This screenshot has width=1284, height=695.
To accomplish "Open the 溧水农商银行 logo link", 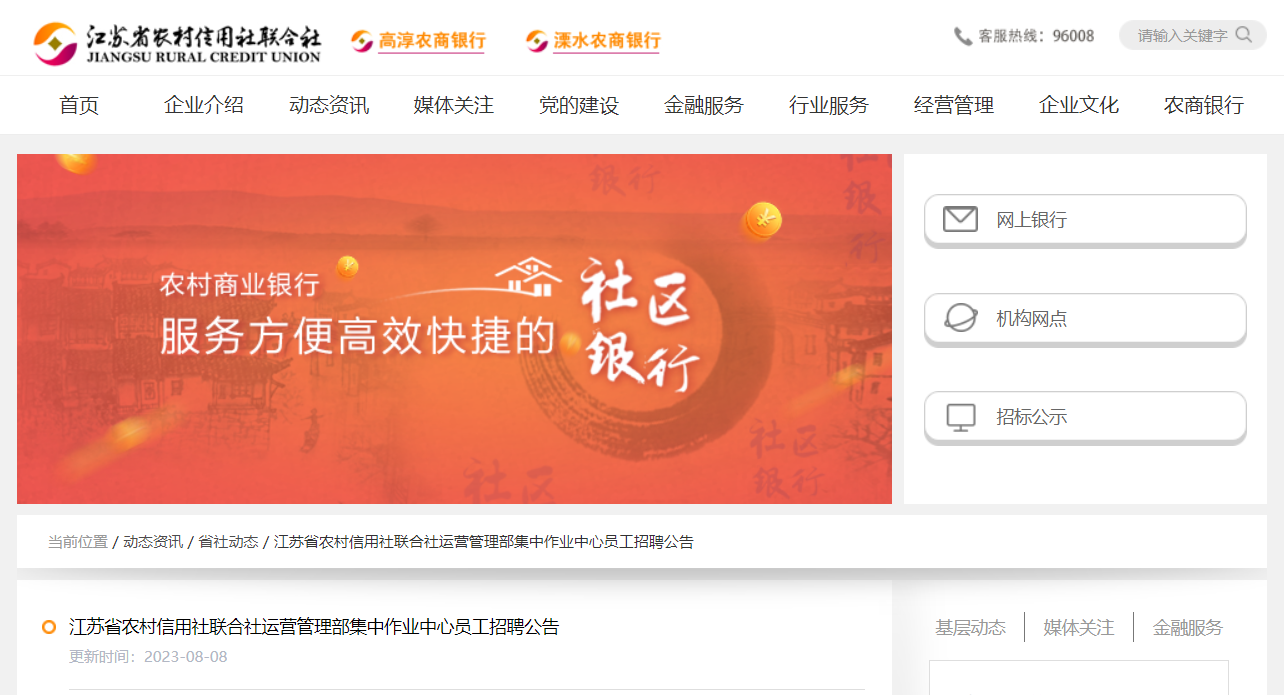I will pyautogui.click(x=593, y=41).
